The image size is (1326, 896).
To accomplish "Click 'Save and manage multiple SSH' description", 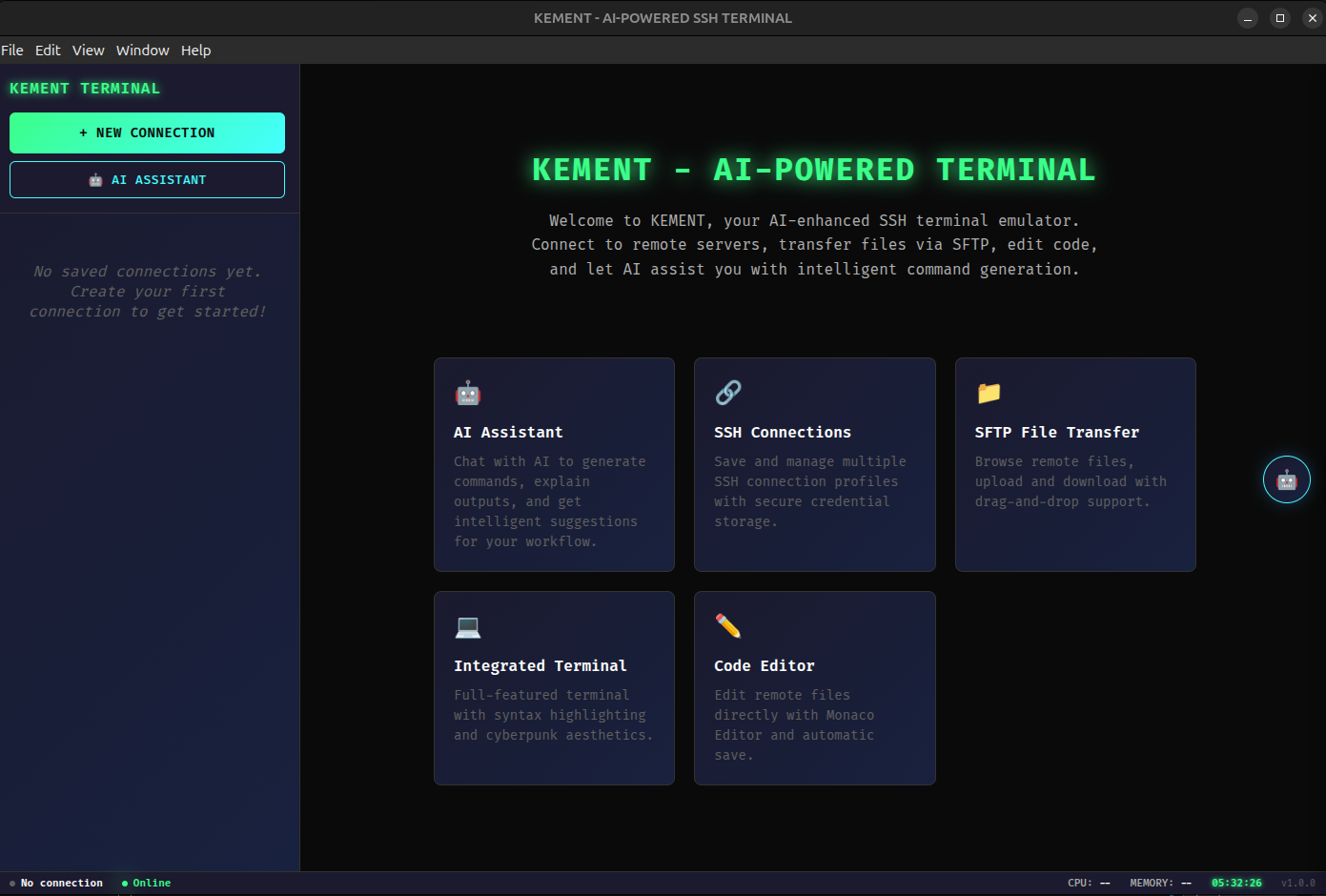I will 810,492.
